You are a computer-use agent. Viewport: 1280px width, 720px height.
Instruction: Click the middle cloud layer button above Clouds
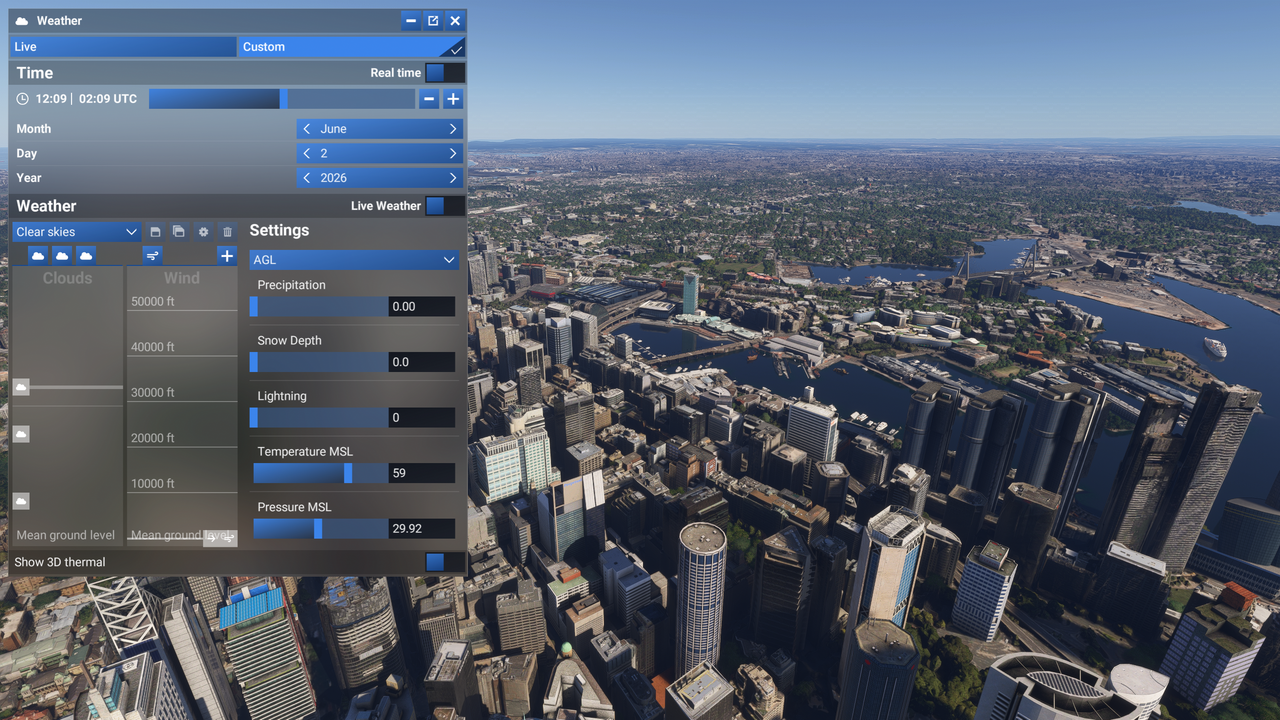coord(62,256)
